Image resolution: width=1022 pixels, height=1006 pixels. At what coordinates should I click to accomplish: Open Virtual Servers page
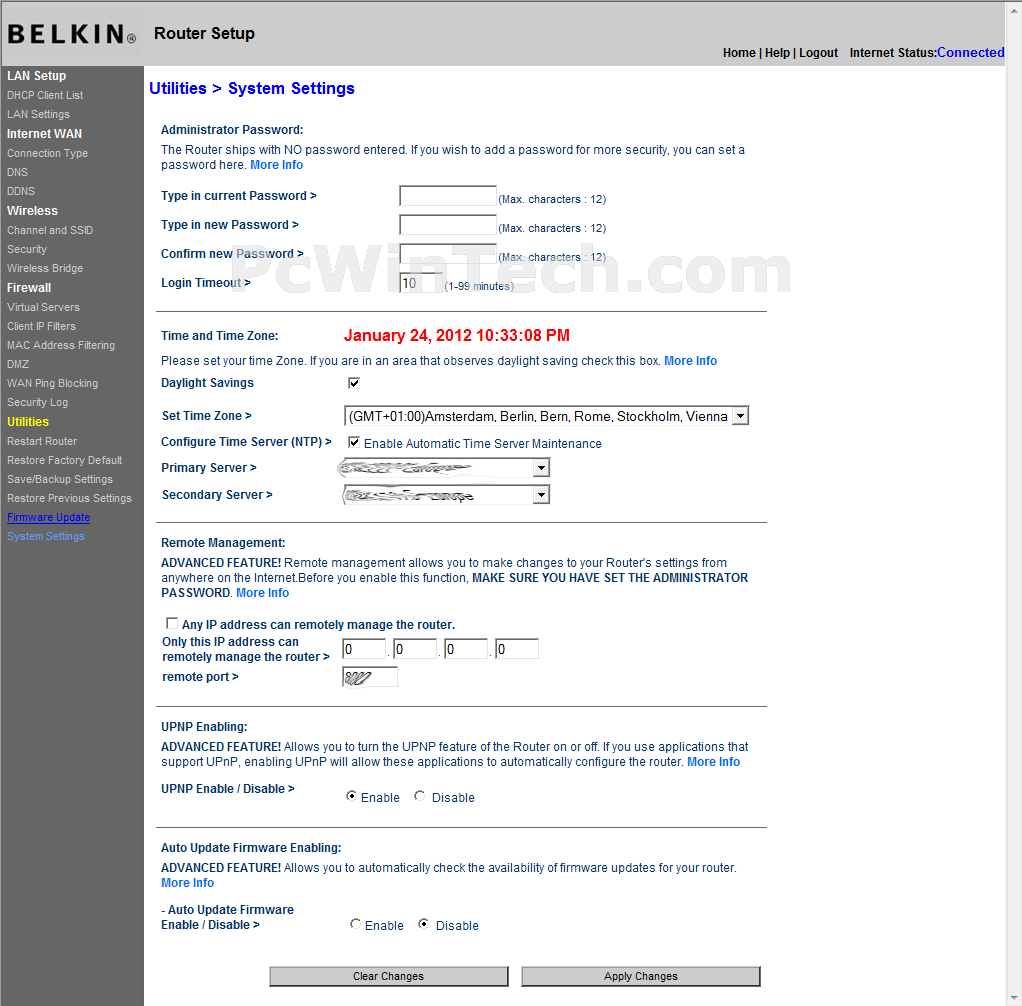tap(44, 307)
